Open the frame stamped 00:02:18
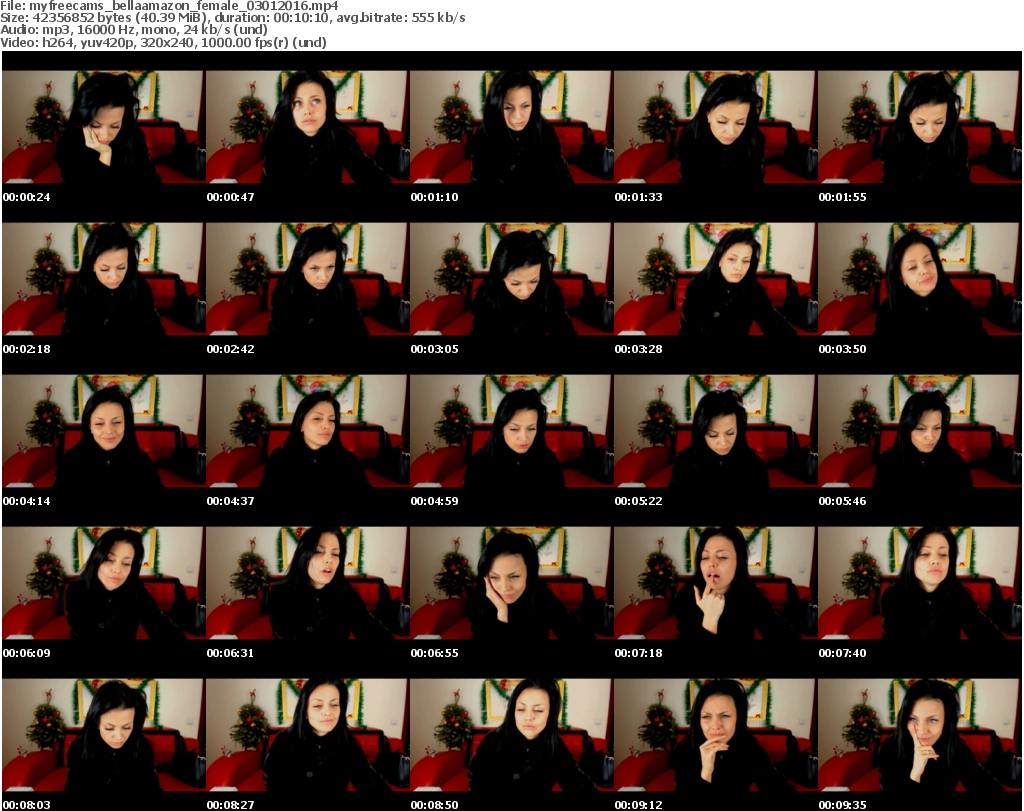The image size is (1024, 811). click(104, 279)
